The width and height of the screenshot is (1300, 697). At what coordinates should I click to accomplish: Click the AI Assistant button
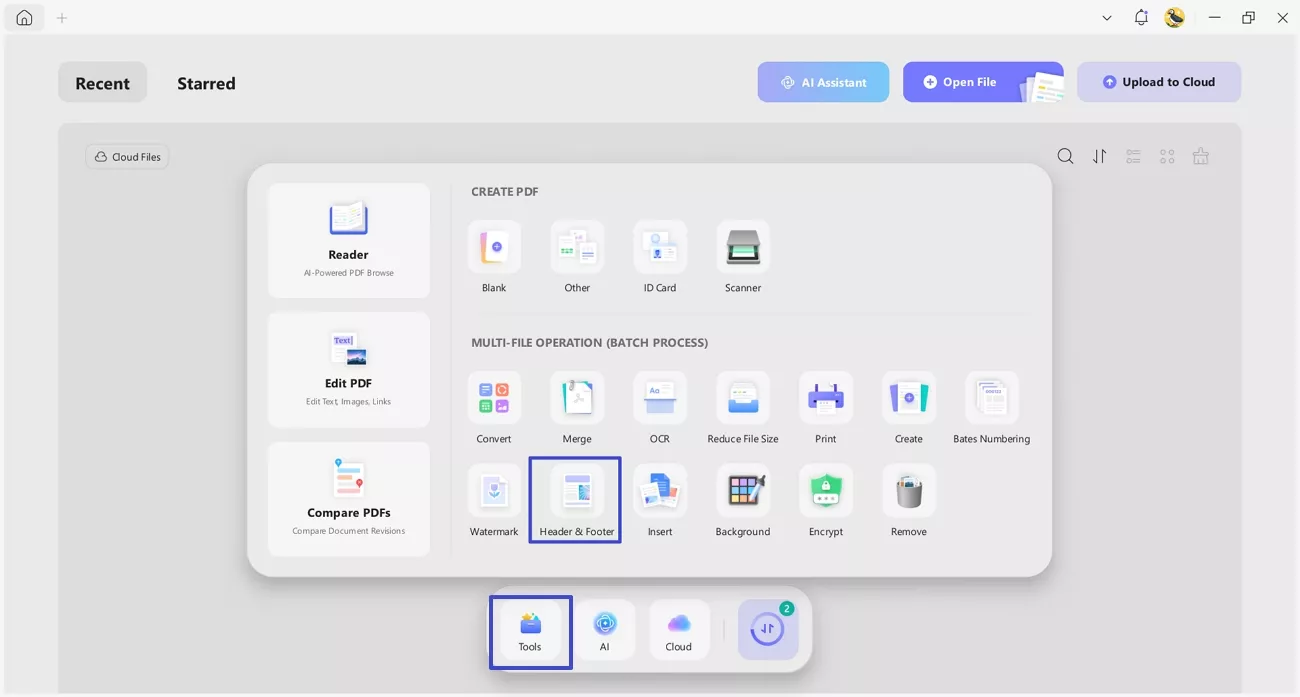[x=823, y=82]
